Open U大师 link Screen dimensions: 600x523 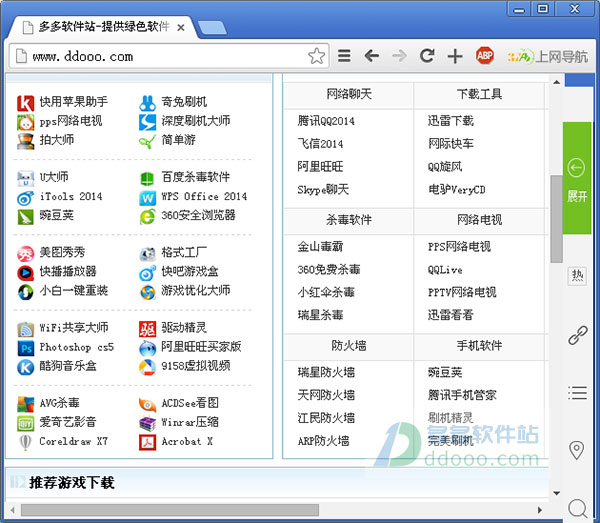54,177
